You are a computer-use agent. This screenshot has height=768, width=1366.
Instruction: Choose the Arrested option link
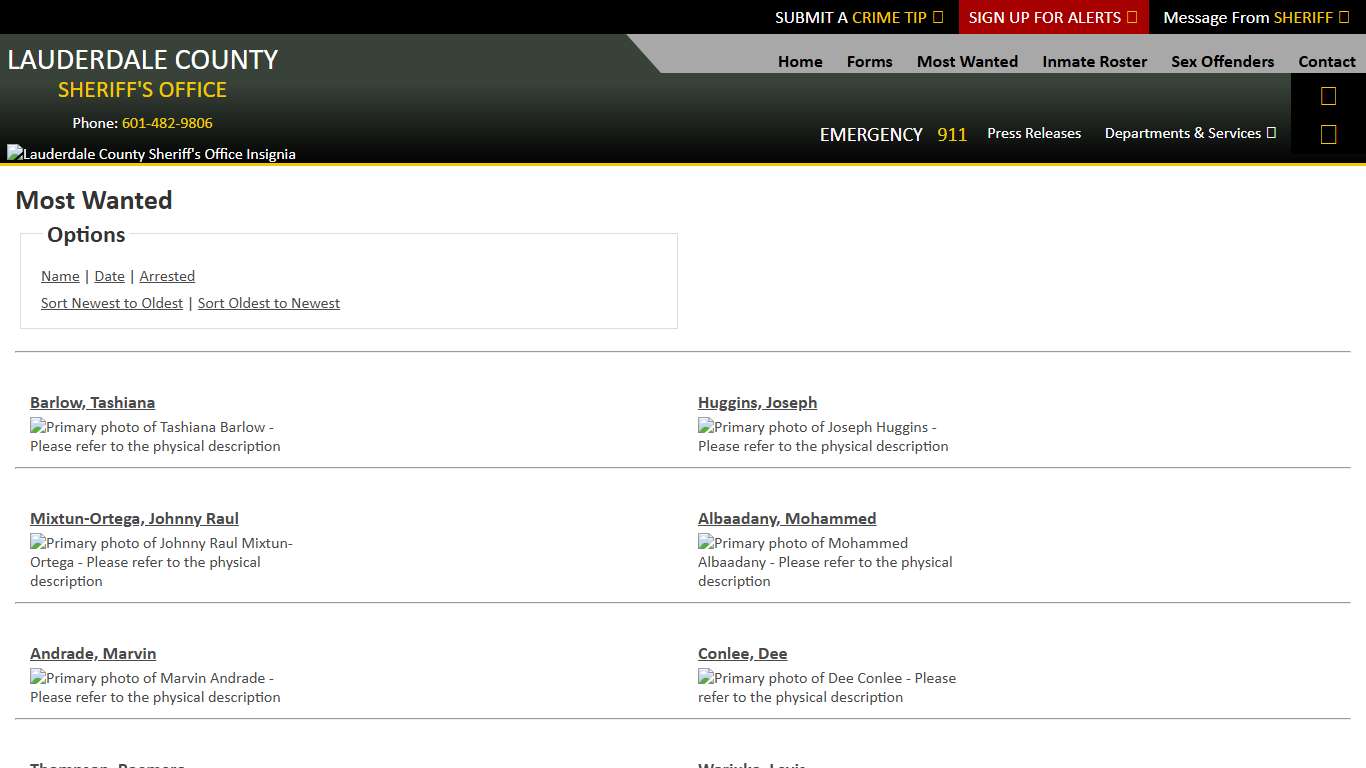pyautogui.click(x=167, y=276)
